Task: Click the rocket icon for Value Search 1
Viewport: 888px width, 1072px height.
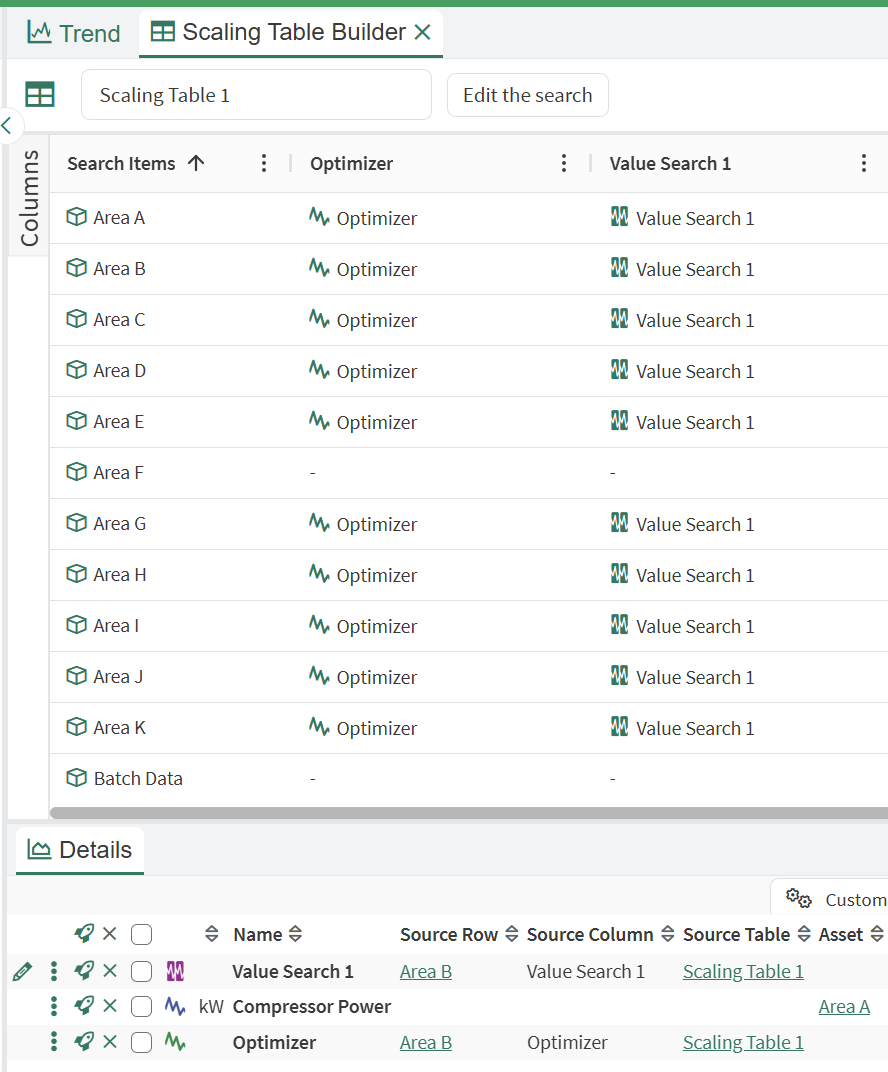Action: point(84,971)
